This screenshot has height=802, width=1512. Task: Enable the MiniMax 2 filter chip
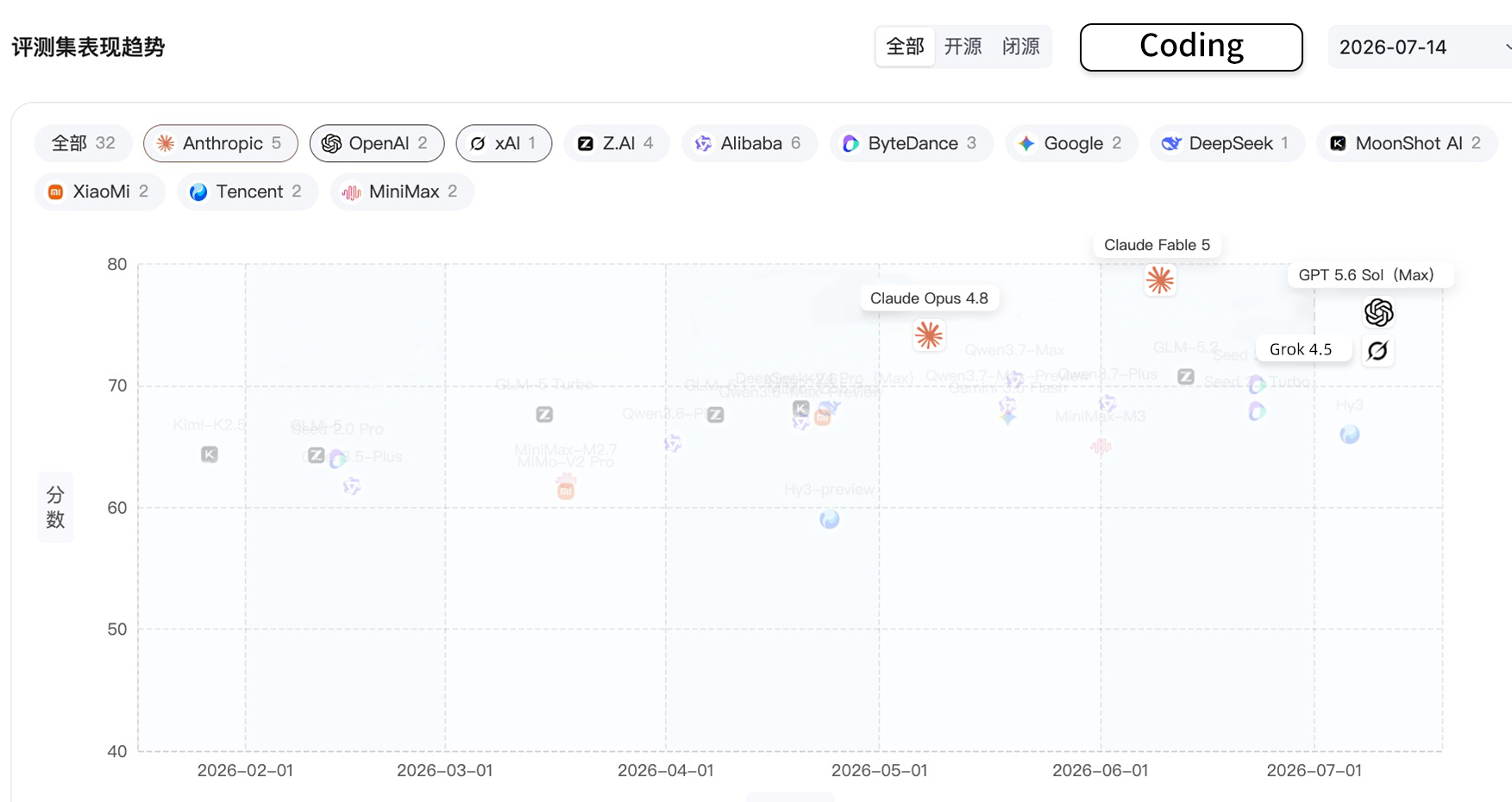click(402, 191)
